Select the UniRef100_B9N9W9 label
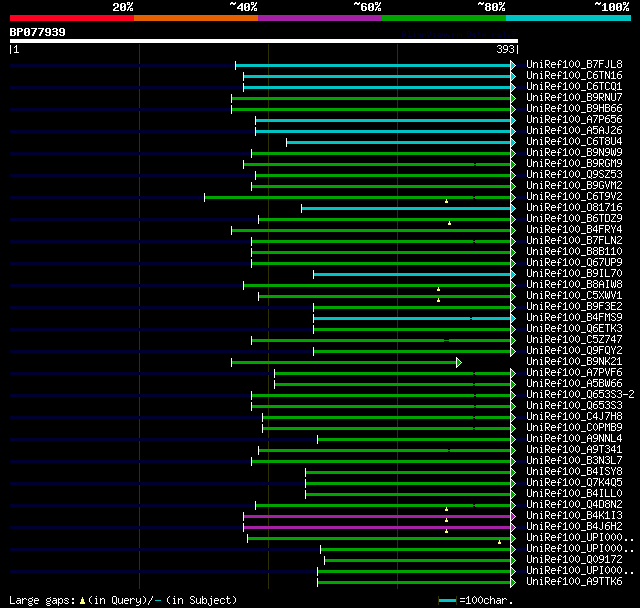This screenshot has width=640, height=608. point(574,153)
